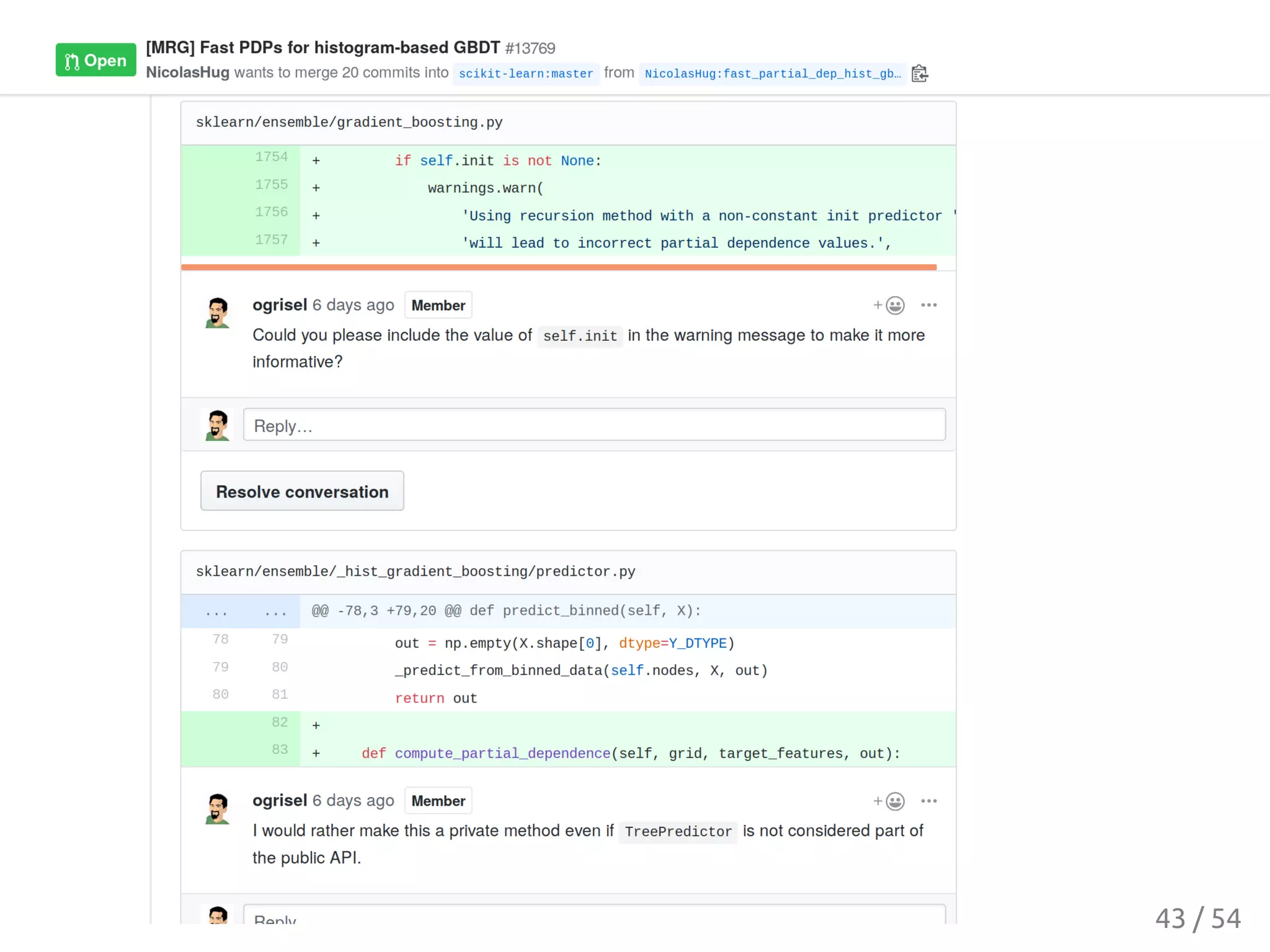Screen dimensions: 1270x952
Task: Focus the bottom partially visible Reply field
Action: click(x=593, y=916)
